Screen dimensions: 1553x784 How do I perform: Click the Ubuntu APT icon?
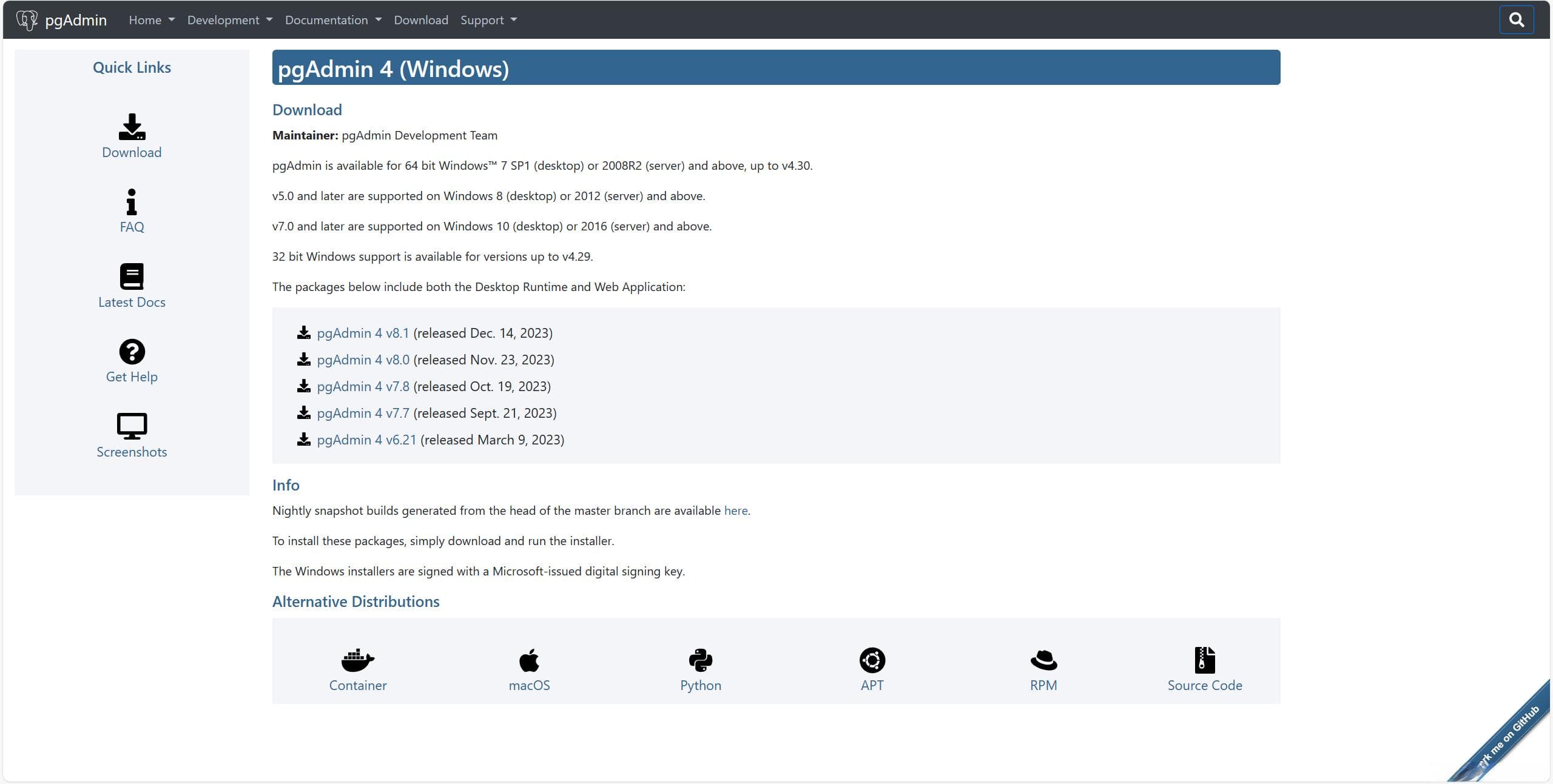click(872, 660)
